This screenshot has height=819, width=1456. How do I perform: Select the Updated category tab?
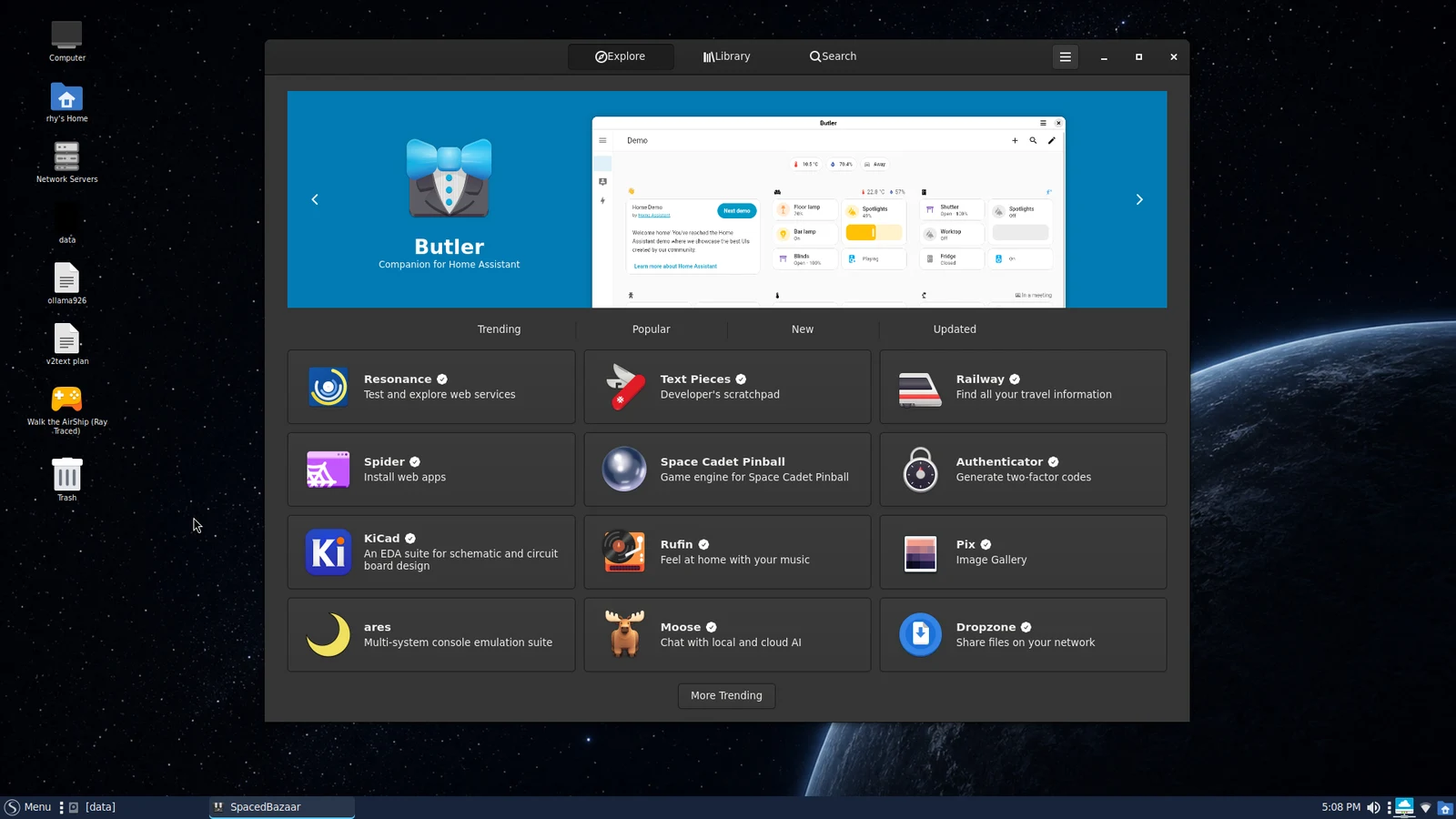tap(955, 329)
